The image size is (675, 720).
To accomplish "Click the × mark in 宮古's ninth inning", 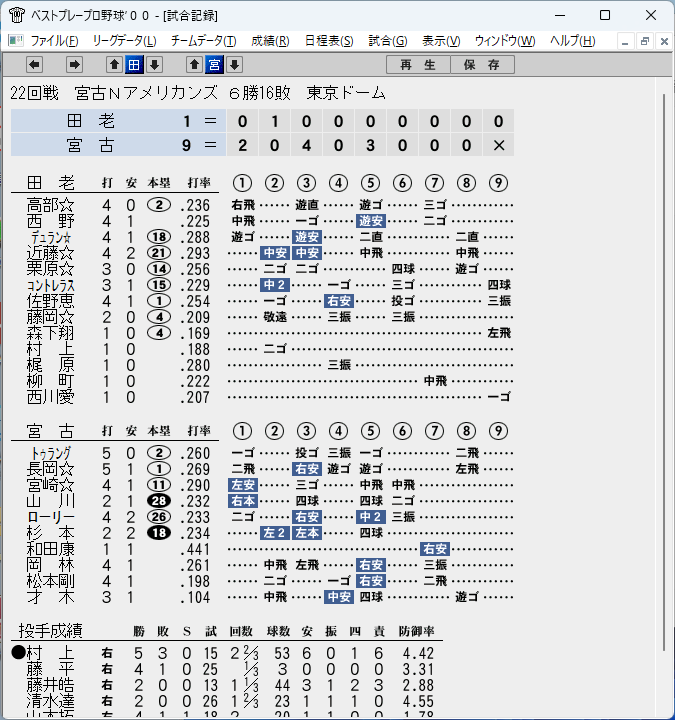I will (499, 146).
